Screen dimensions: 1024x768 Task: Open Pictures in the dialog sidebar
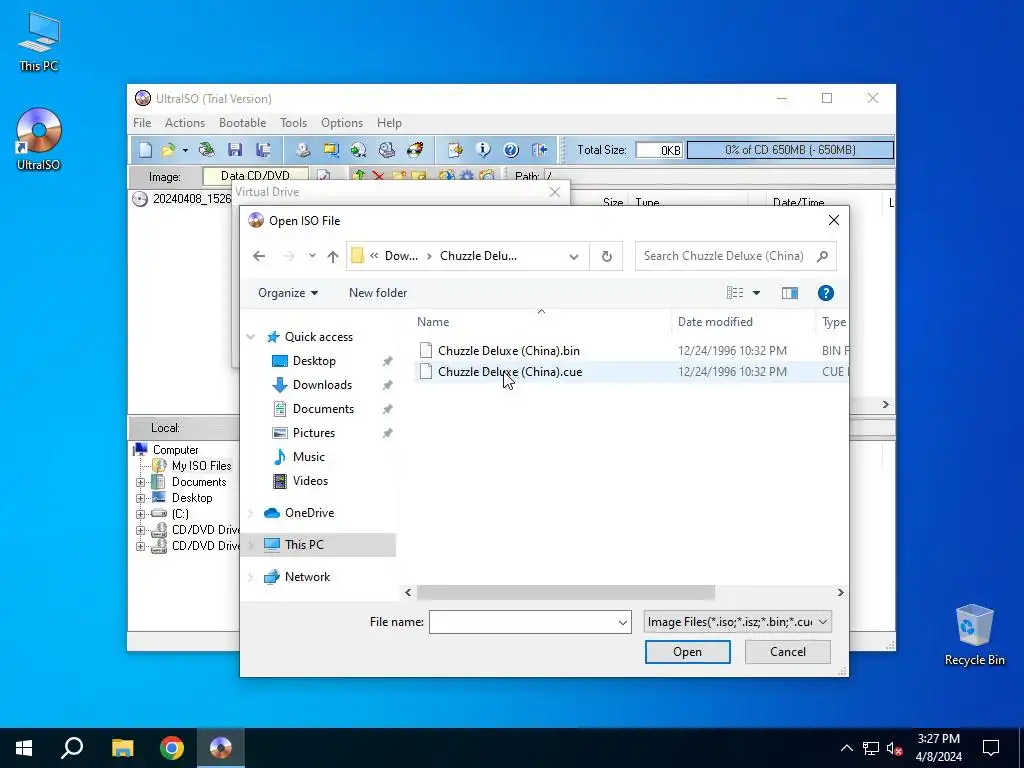click(313, 433)
